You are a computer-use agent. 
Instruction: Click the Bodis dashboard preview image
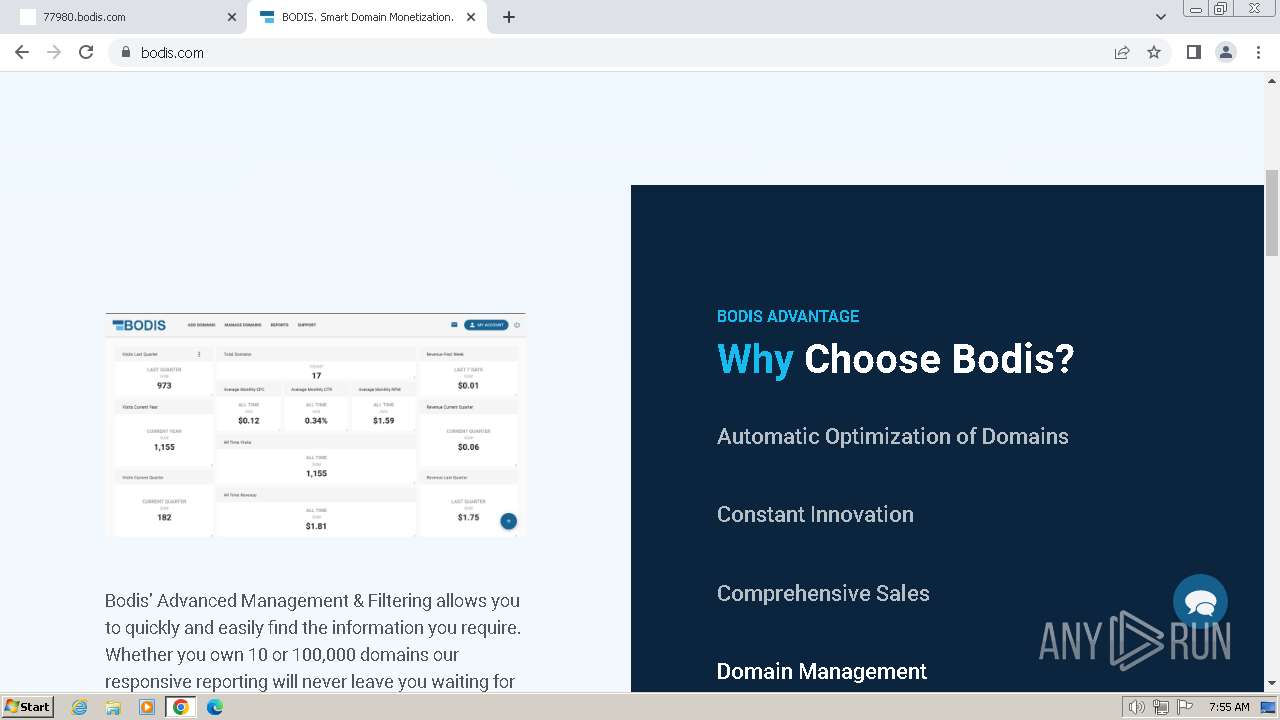point(315,425)
